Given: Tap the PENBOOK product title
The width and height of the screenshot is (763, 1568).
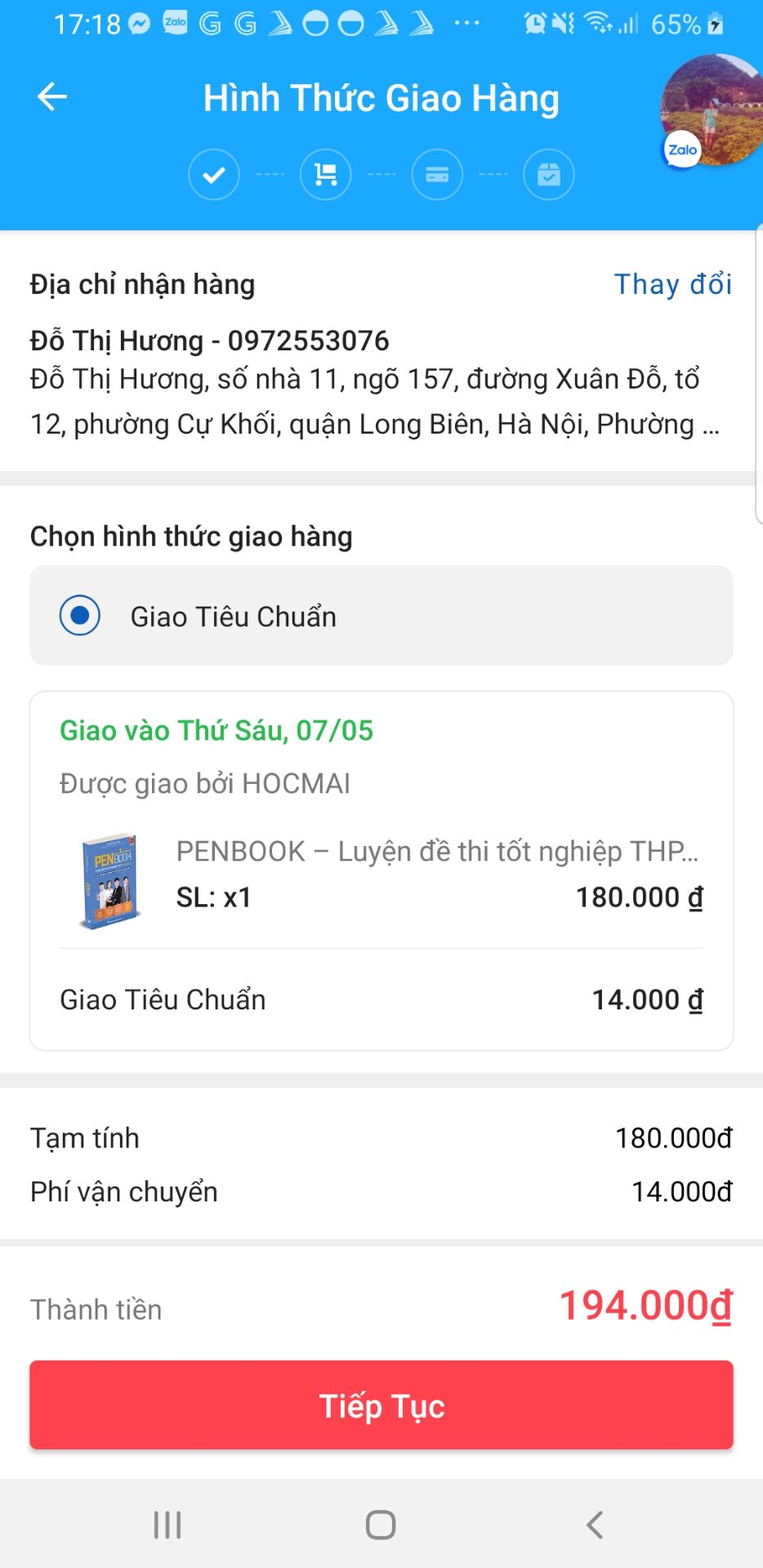Looking at the screenshot, I should [437, 852].
